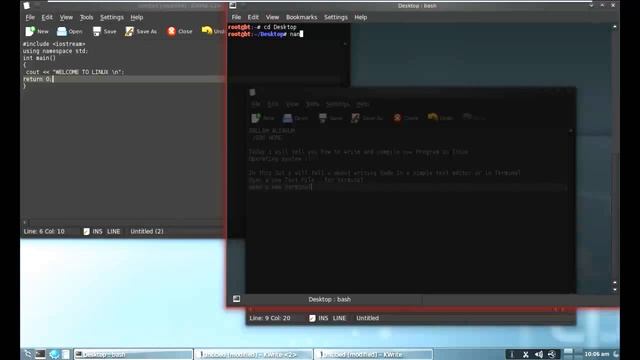Toggle INS insert mode in left KWrite status bar
Screen dimensions: 640x360
point(98,231)
